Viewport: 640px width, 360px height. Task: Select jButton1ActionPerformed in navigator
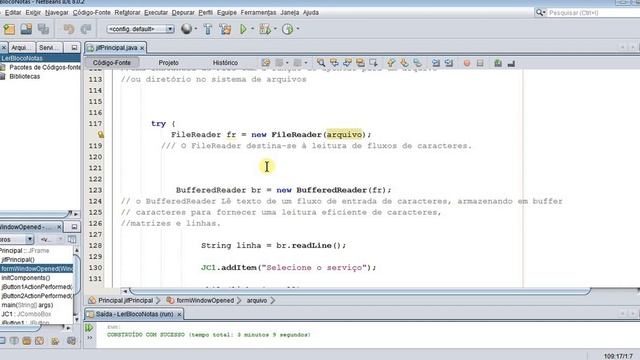click(x=37, y=287)
